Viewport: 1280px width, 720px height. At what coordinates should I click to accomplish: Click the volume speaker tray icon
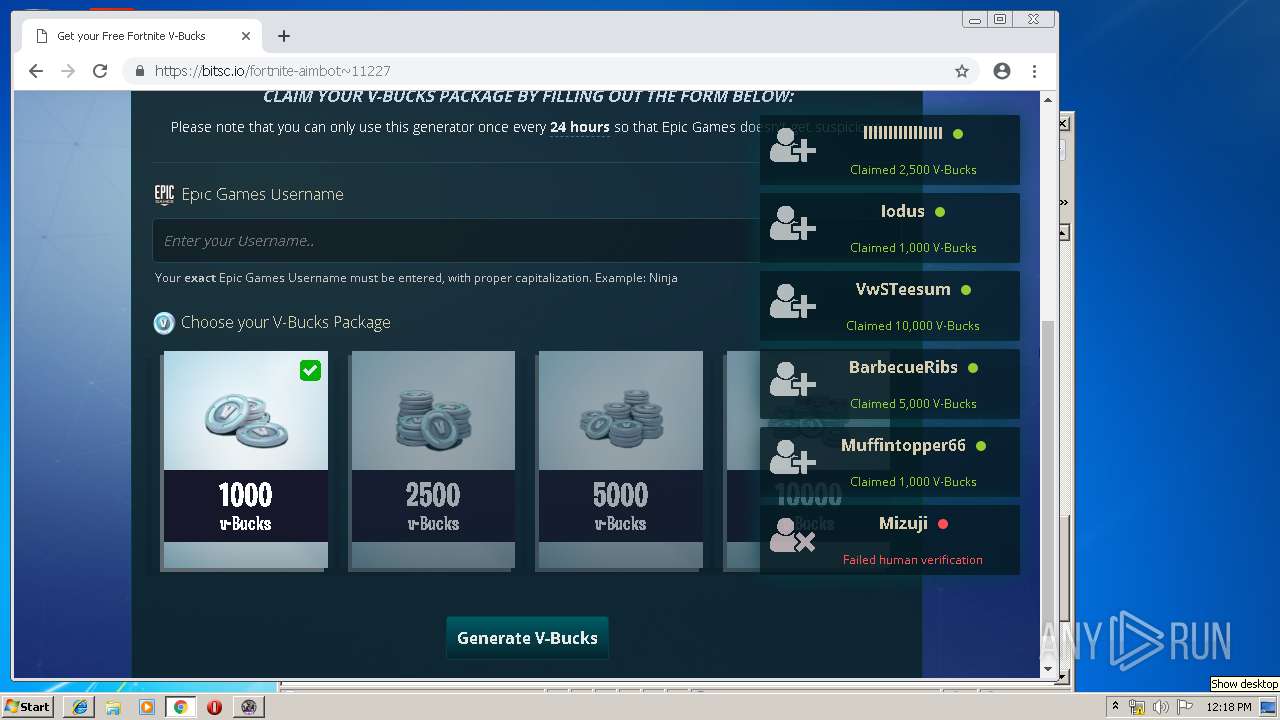pos(1161,707)
